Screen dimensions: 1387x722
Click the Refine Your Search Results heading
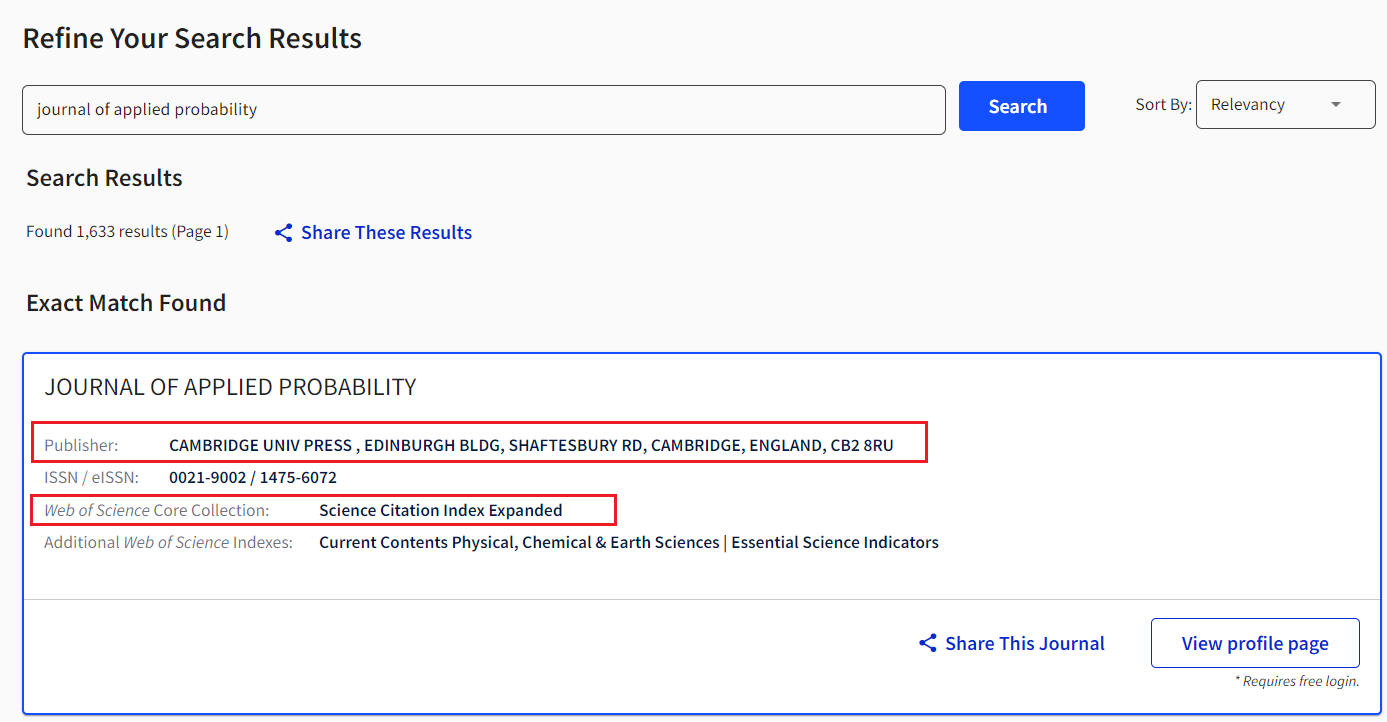[x=192, y=39]
